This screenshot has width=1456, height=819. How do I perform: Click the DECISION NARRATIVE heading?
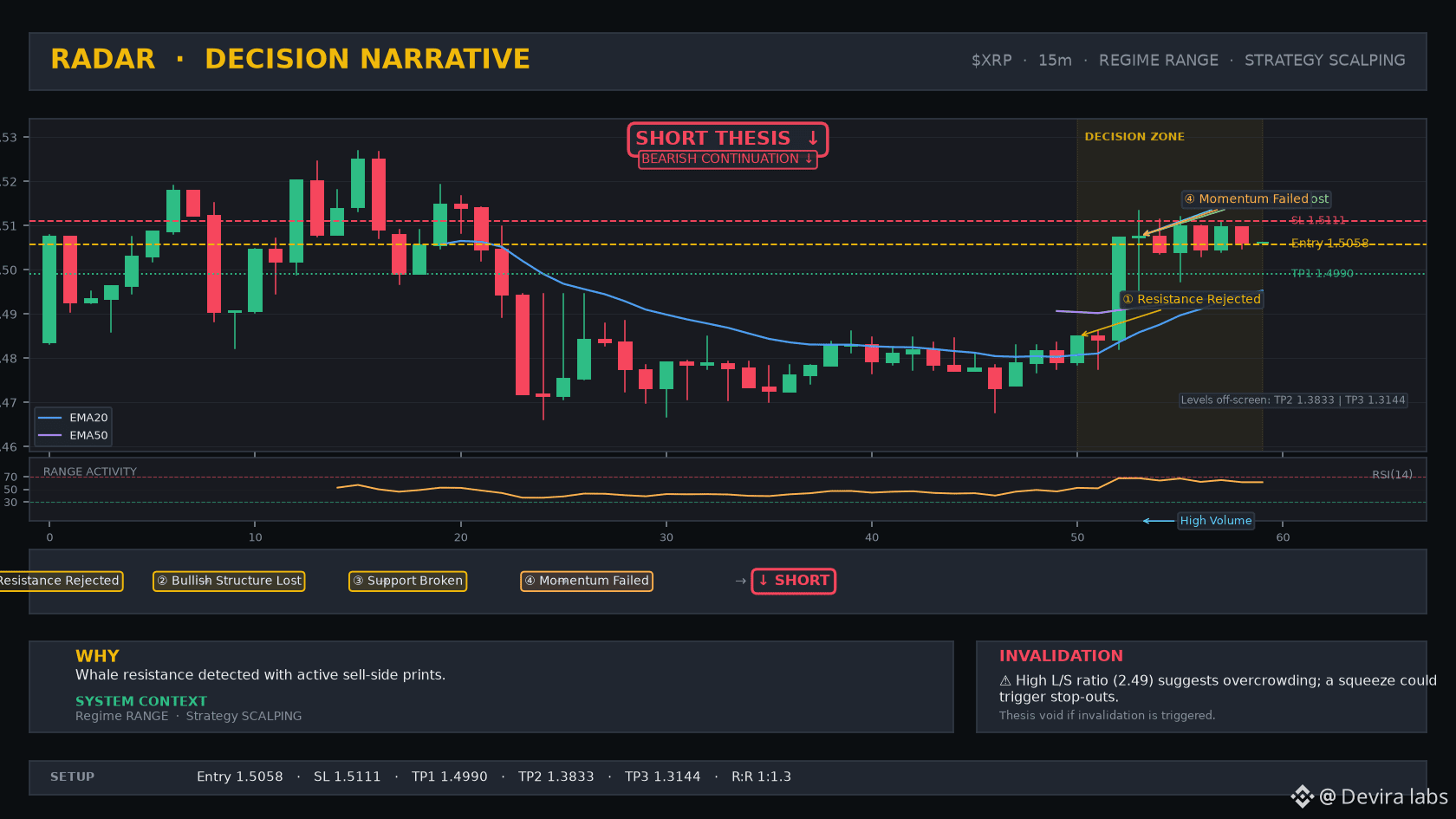[x=367, y=59]
